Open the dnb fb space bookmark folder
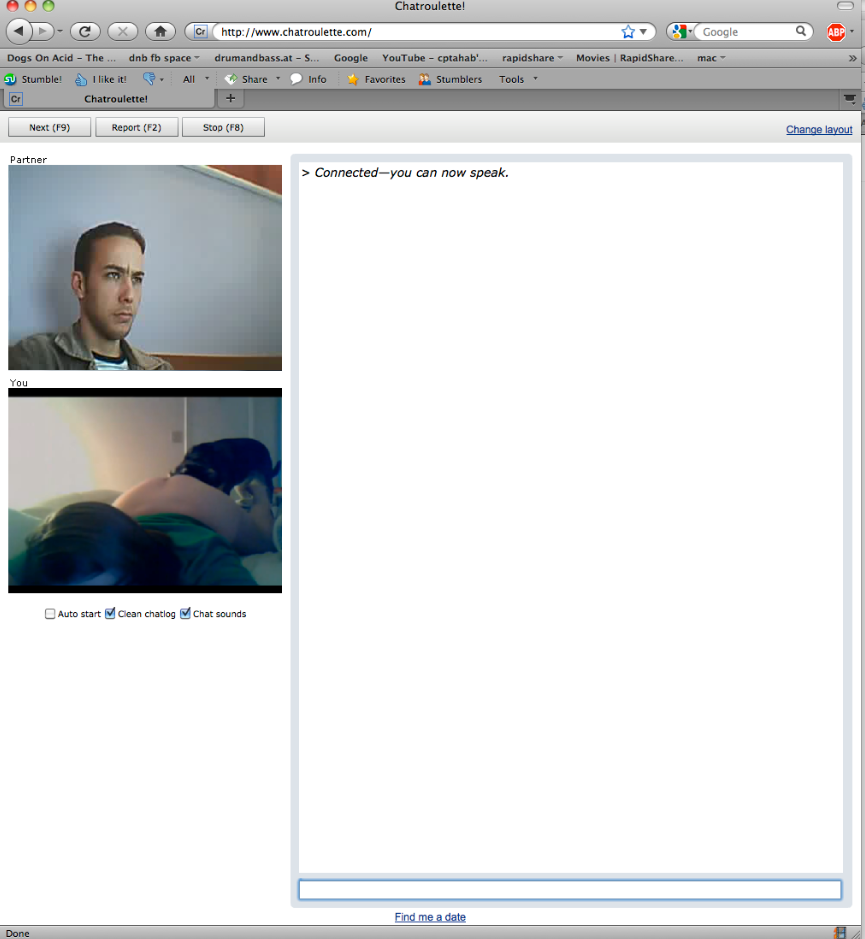This screenshot has height=939, width=865. pyautogui.click(x=164, y=58)
